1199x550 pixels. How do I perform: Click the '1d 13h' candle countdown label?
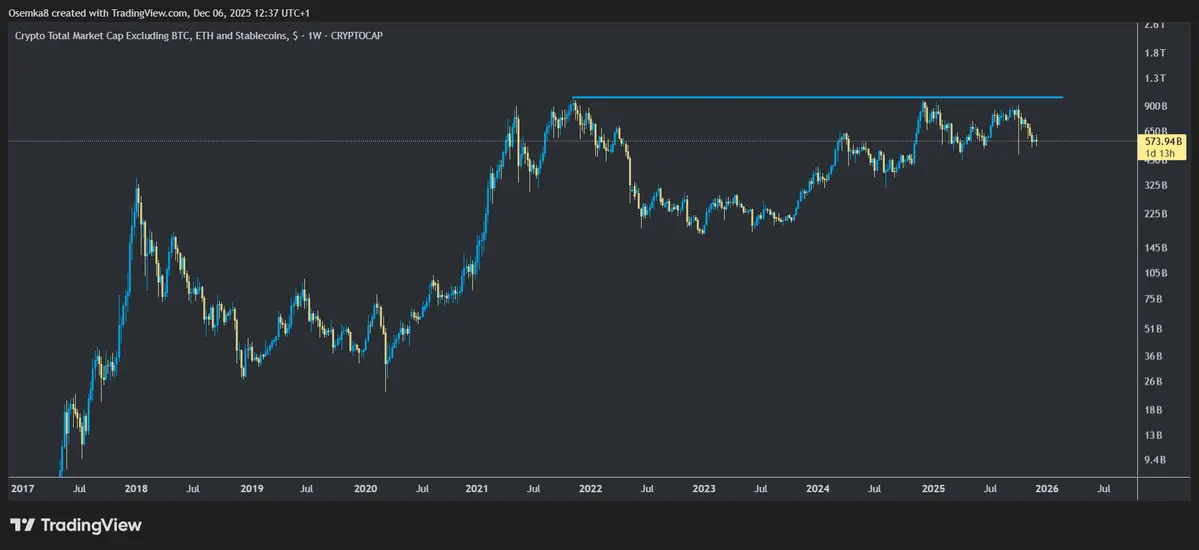[x=1160, y=154]
